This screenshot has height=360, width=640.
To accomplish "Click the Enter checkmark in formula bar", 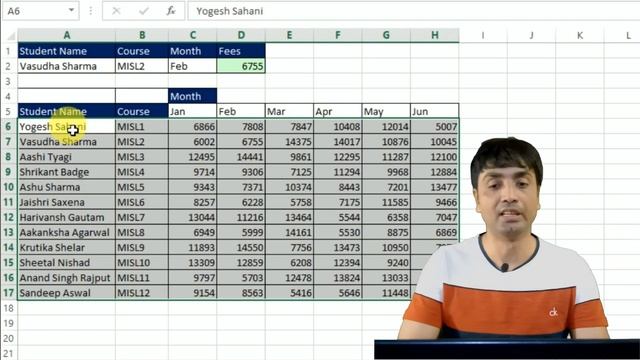I will [x=144, y=11].
